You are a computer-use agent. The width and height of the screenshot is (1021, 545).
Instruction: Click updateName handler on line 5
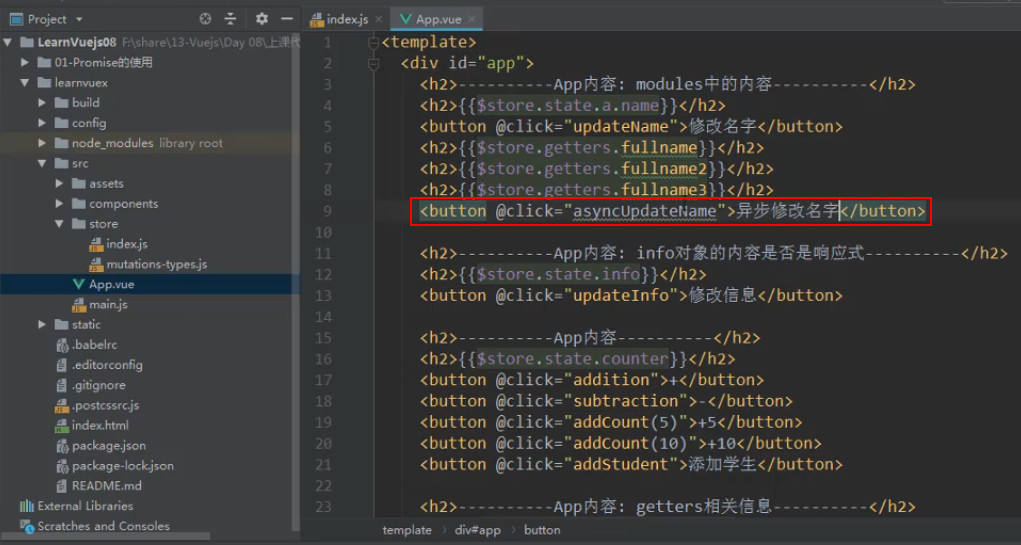[x=621, y=126]
